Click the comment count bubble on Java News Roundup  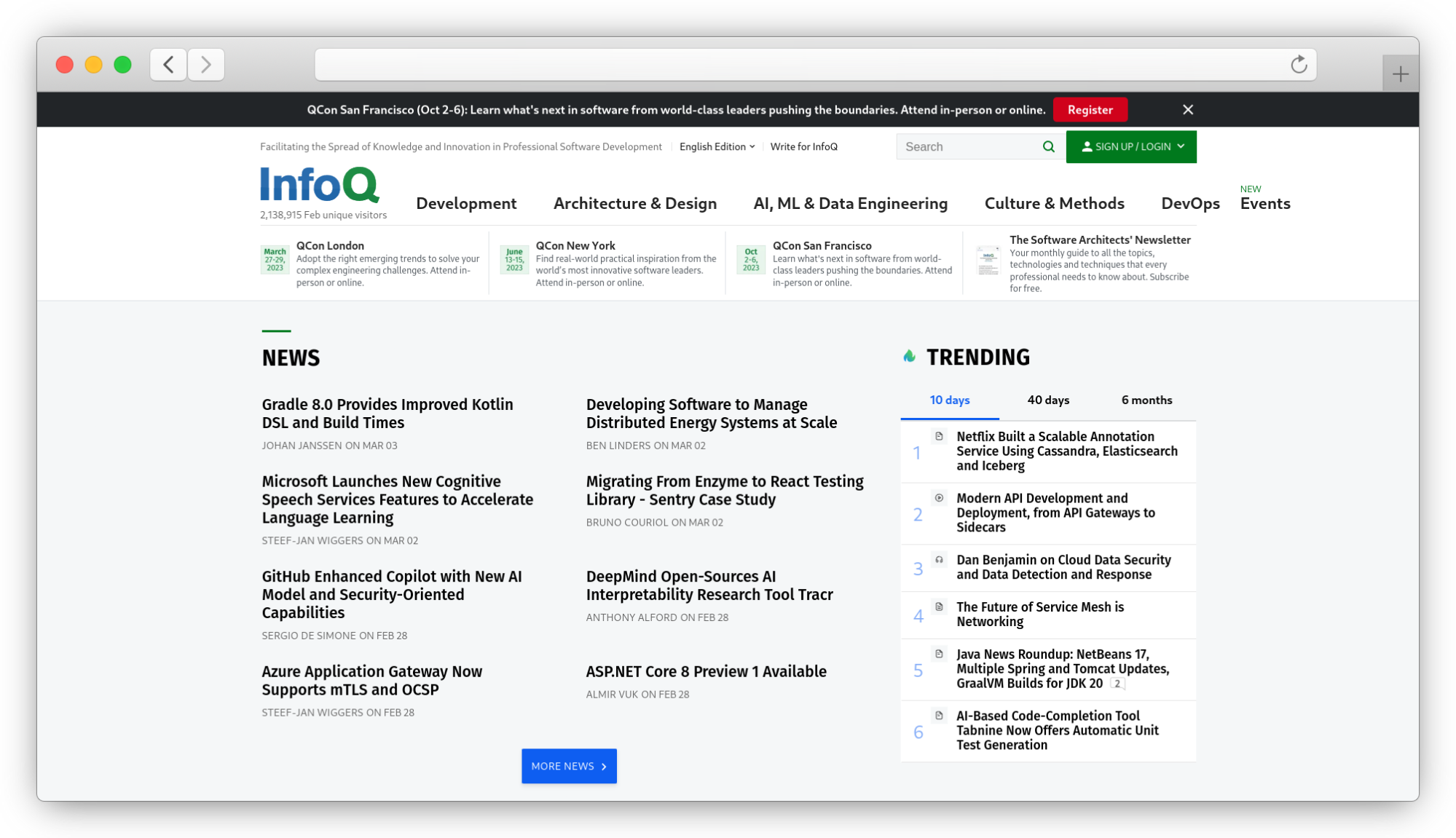(1117, 684)
